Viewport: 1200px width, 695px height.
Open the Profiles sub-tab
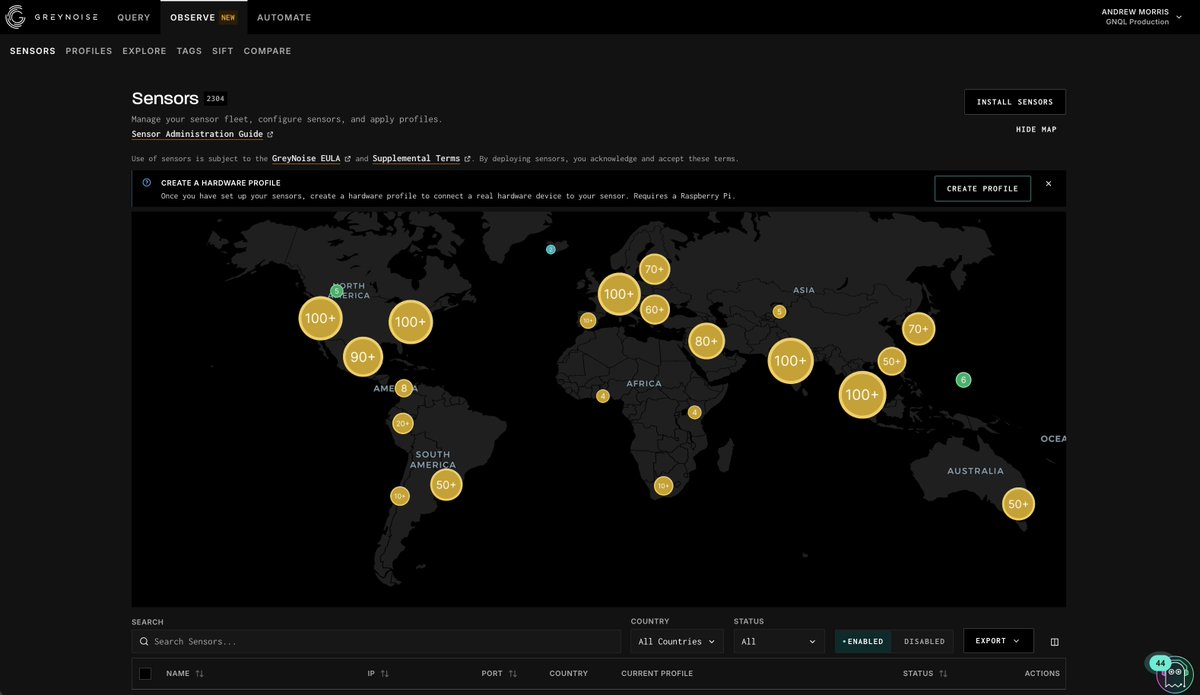point(89,51)
